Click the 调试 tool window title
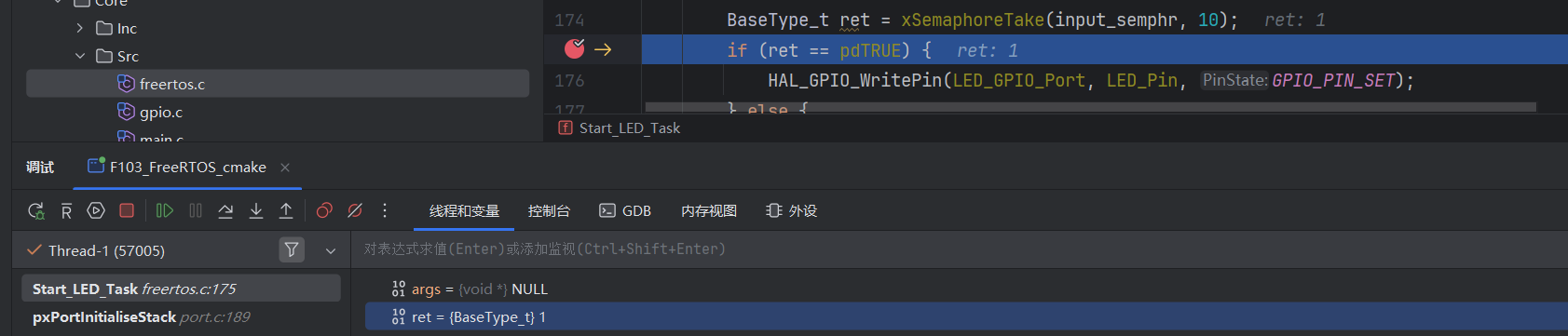Image resolution: width=1568 pixels, height=336 pixels. pos(40,168)
